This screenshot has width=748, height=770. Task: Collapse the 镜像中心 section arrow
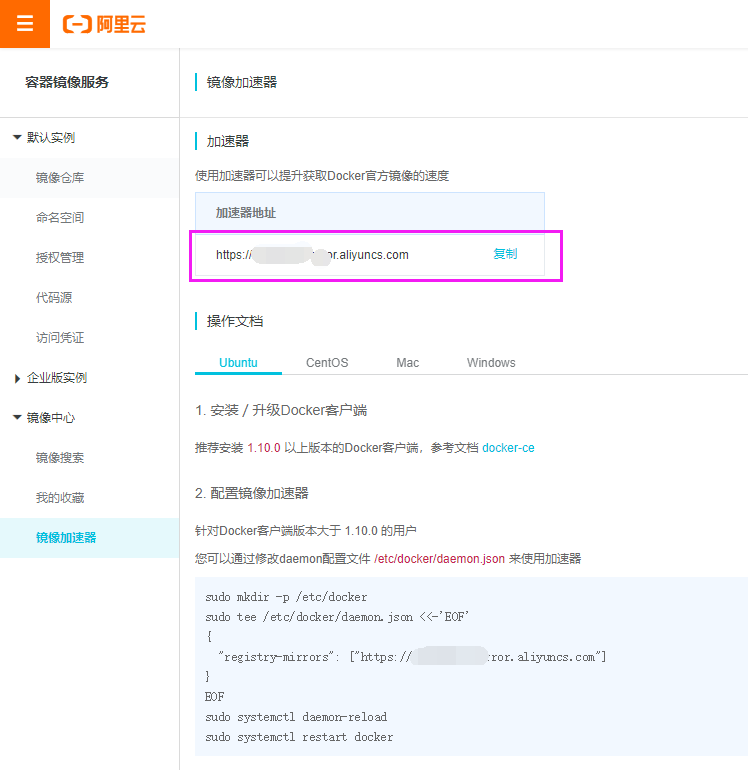(17, 418)
